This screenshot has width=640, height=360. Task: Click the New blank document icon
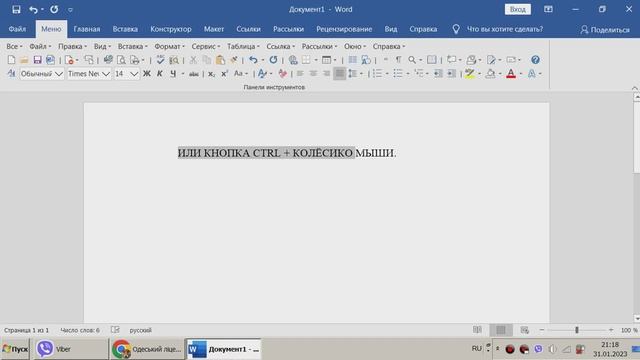tap(11, 60)
